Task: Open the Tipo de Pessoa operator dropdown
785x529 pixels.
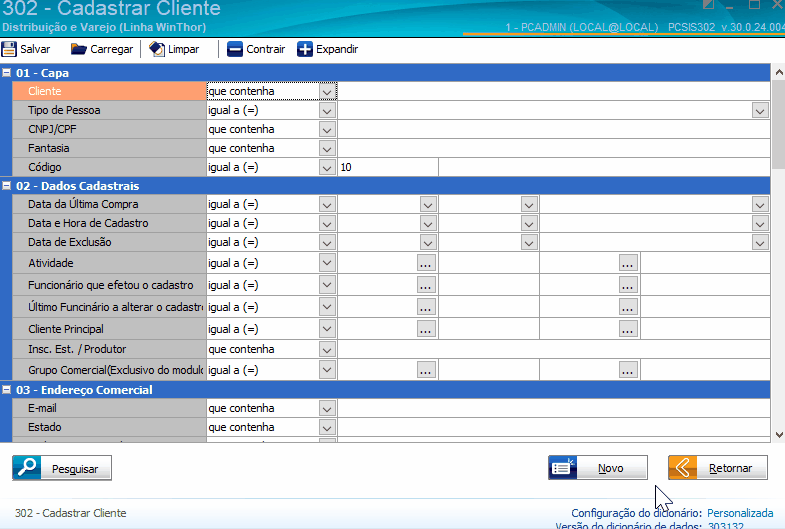Action: click(327, 111)
